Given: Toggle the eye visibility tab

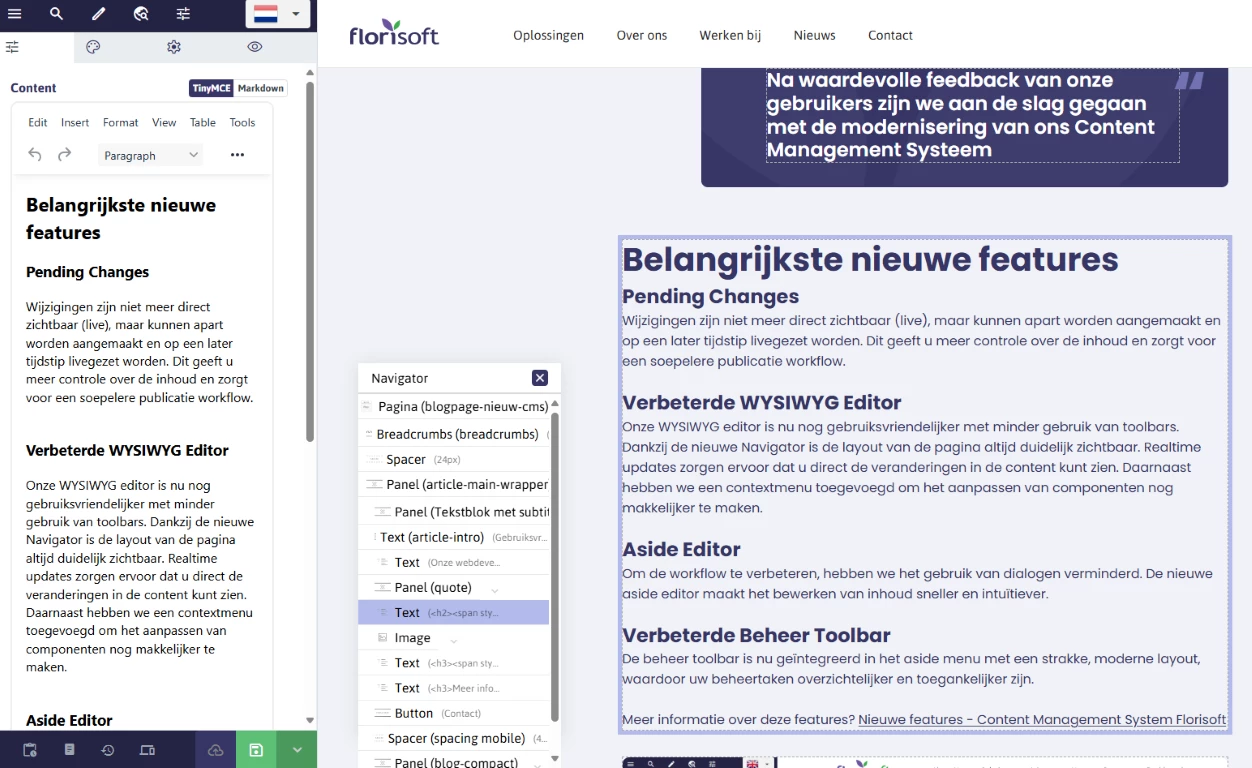Looking at the screenshot, I should pos(255,47).
